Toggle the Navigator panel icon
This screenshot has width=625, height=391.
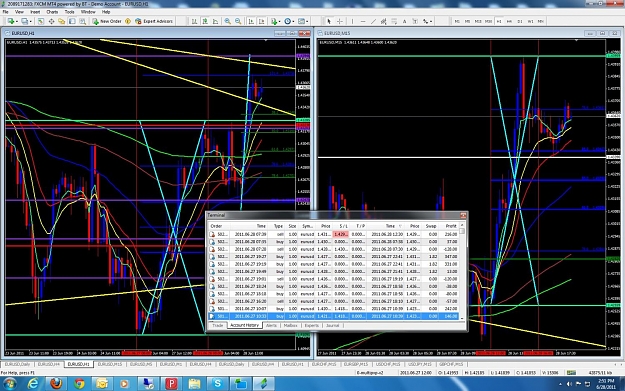click(x=61, y=21)
